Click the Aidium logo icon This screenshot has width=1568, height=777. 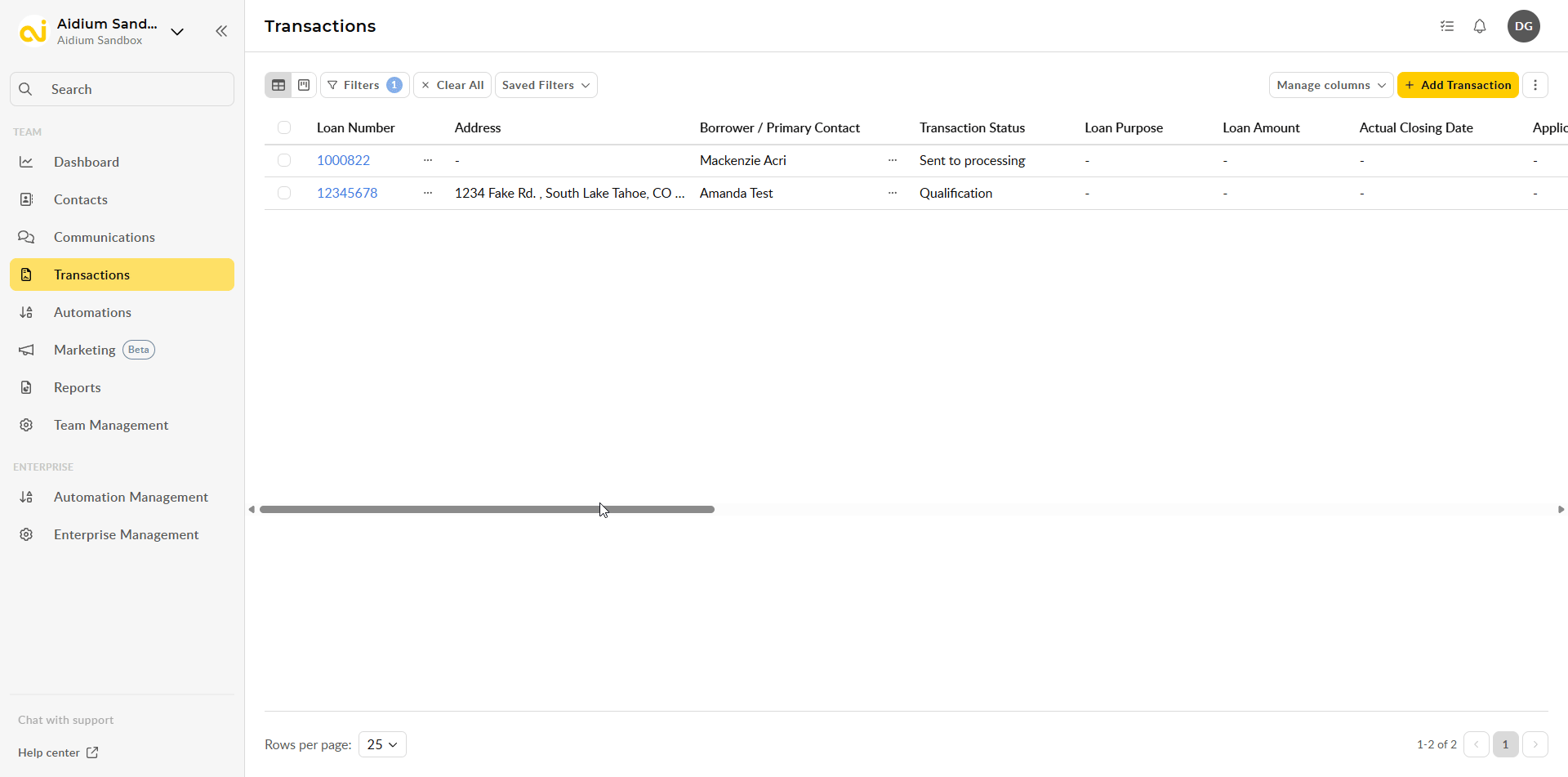pyautogui.click(x=33, y=31)
